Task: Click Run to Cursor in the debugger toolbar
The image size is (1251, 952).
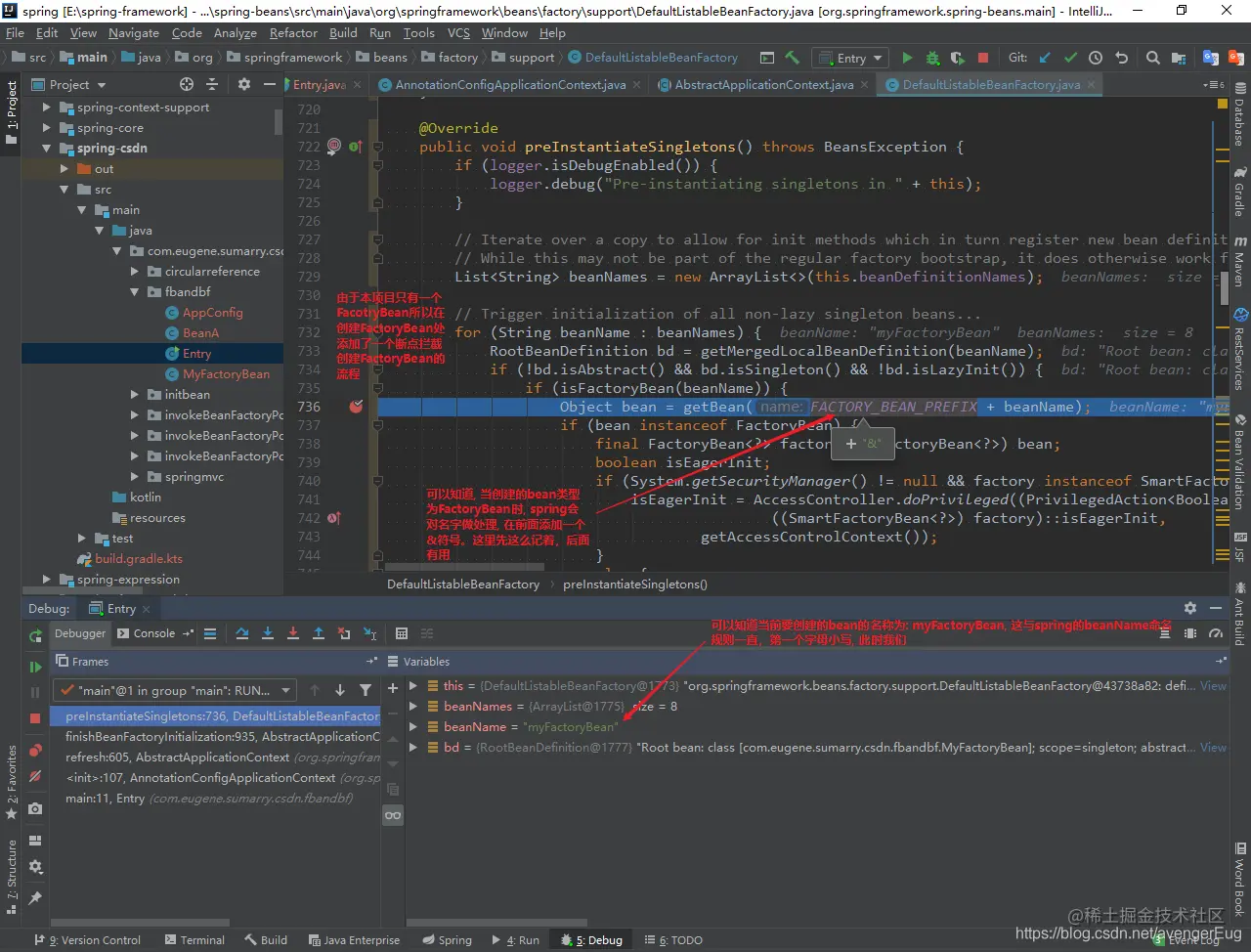Action: [369, 633]
